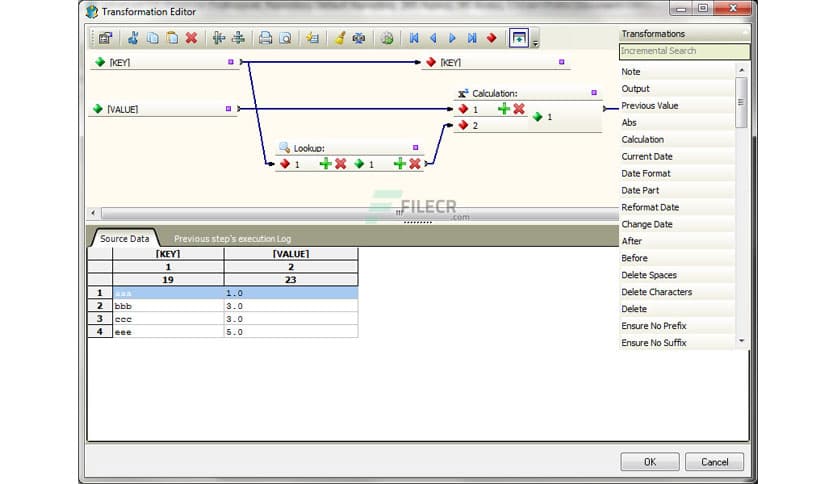The image size is (836, 484).
Task: Focus the Incremental Search field
Action: click(x=685, y=51)
